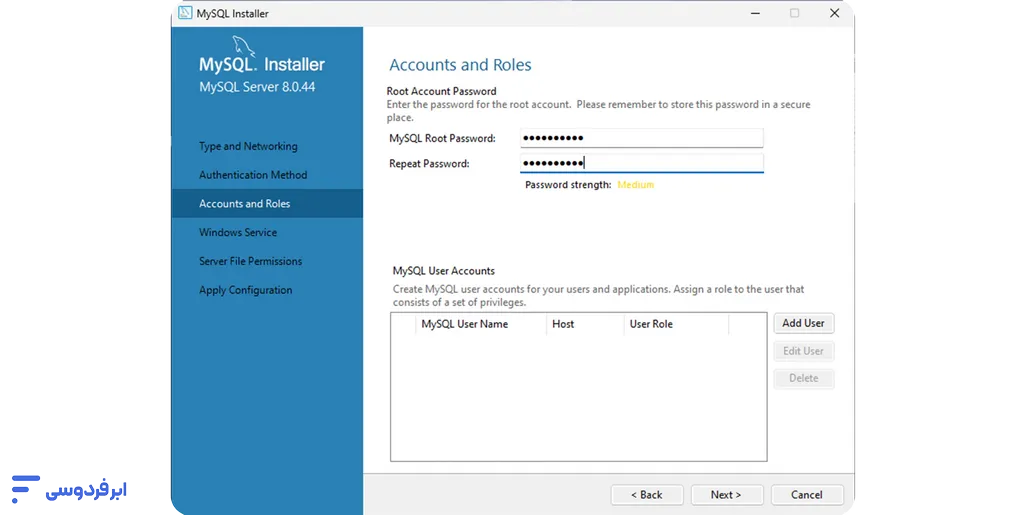The height and width of the screenshot is (515, 1024).
Task: Close the MySQL Installer window
Action: coord(834,13)
